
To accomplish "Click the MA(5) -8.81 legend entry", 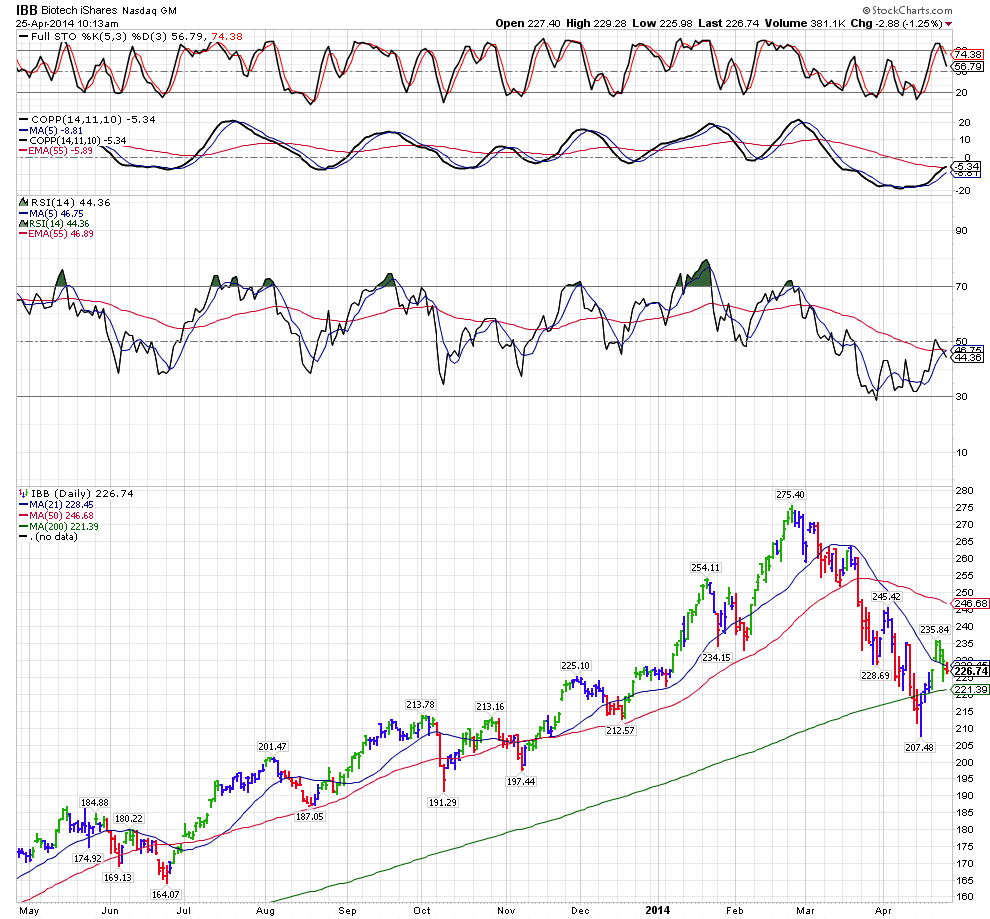I will [x=51, y=131].
